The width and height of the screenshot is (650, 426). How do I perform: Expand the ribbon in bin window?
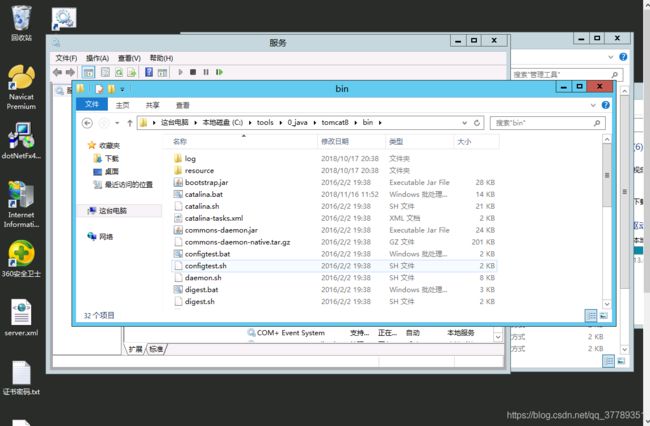(x=593, y=105)
